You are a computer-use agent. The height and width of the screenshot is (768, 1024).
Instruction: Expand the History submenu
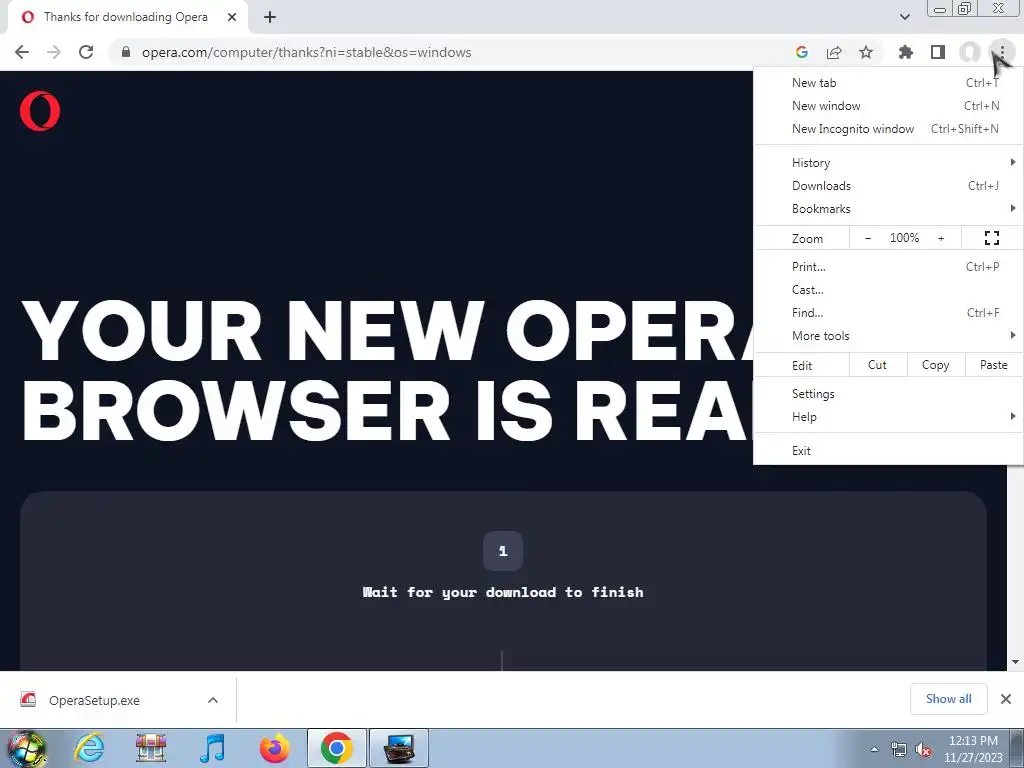(x=888, y=163)
